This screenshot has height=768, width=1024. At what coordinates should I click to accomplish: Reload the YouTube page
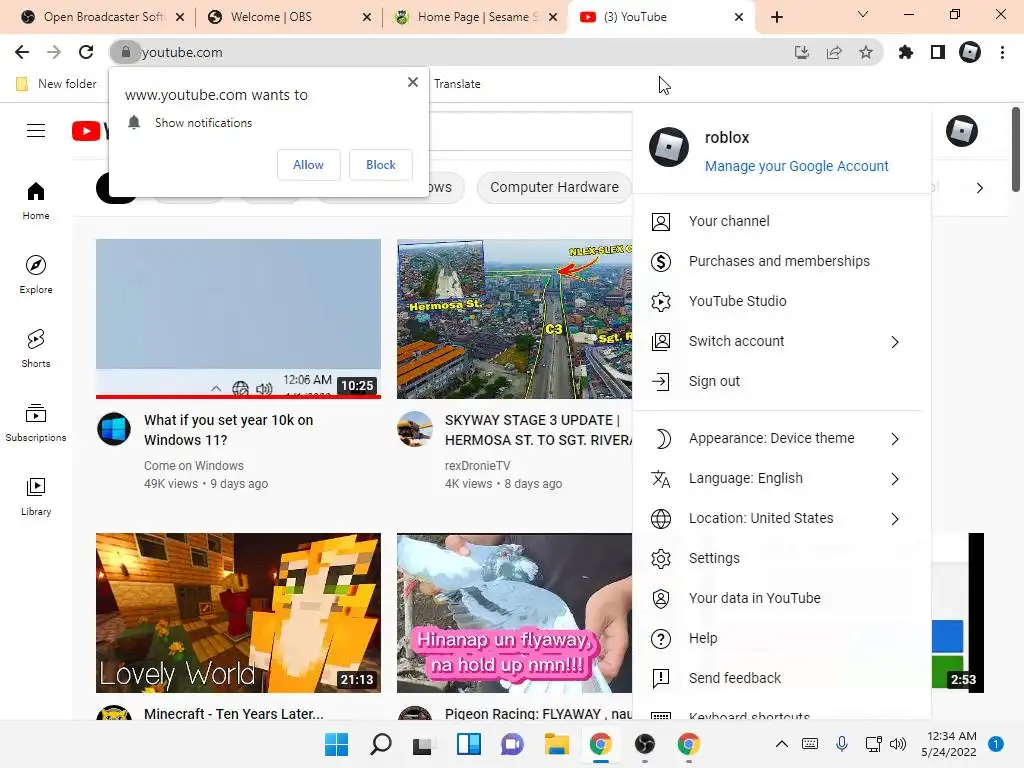click(x=86, y=52)
